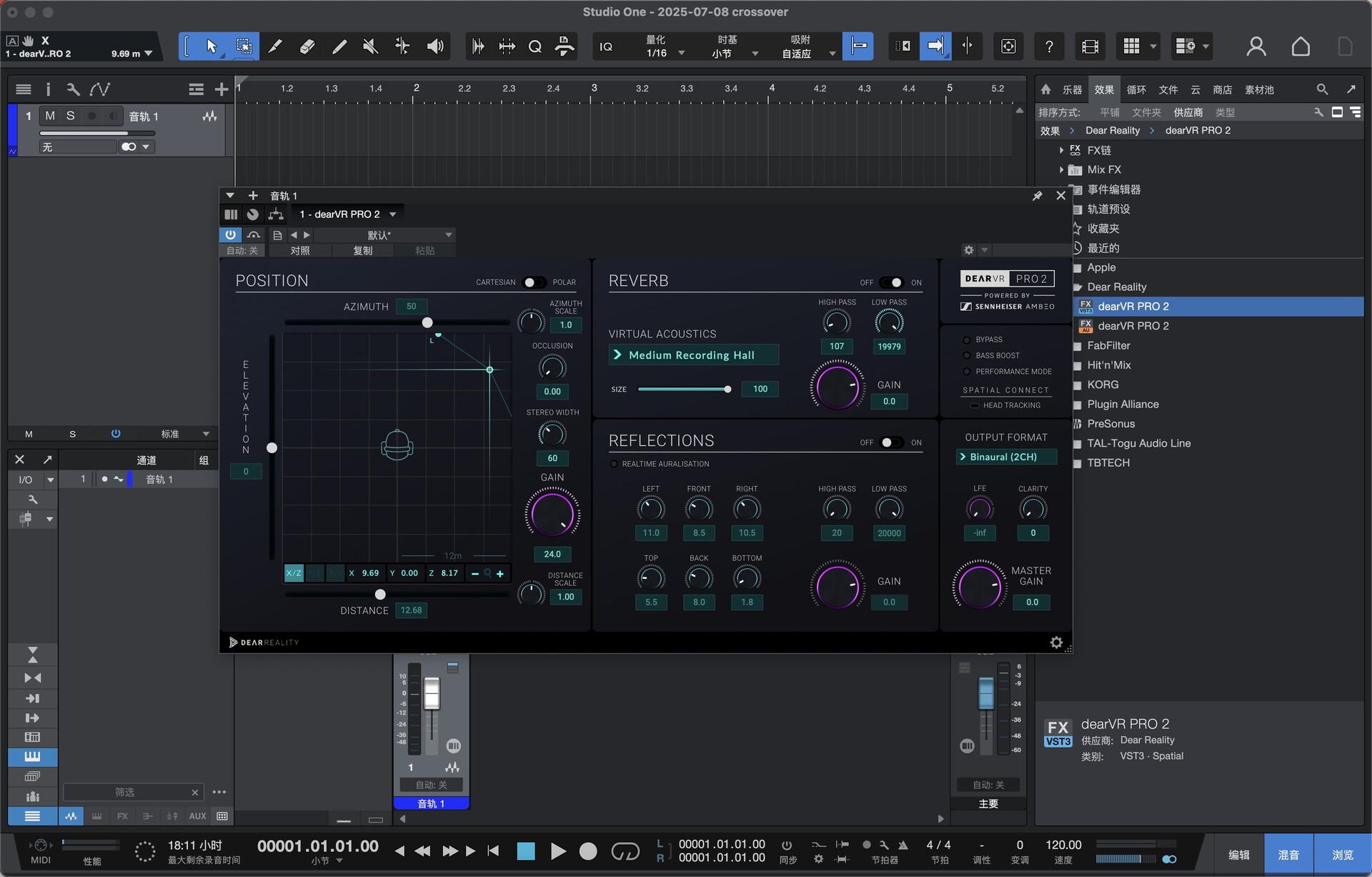This screenshot has width=1372, height=877.
Task: Zoom in position pad with plus icon
Action: tap(500, 573)
